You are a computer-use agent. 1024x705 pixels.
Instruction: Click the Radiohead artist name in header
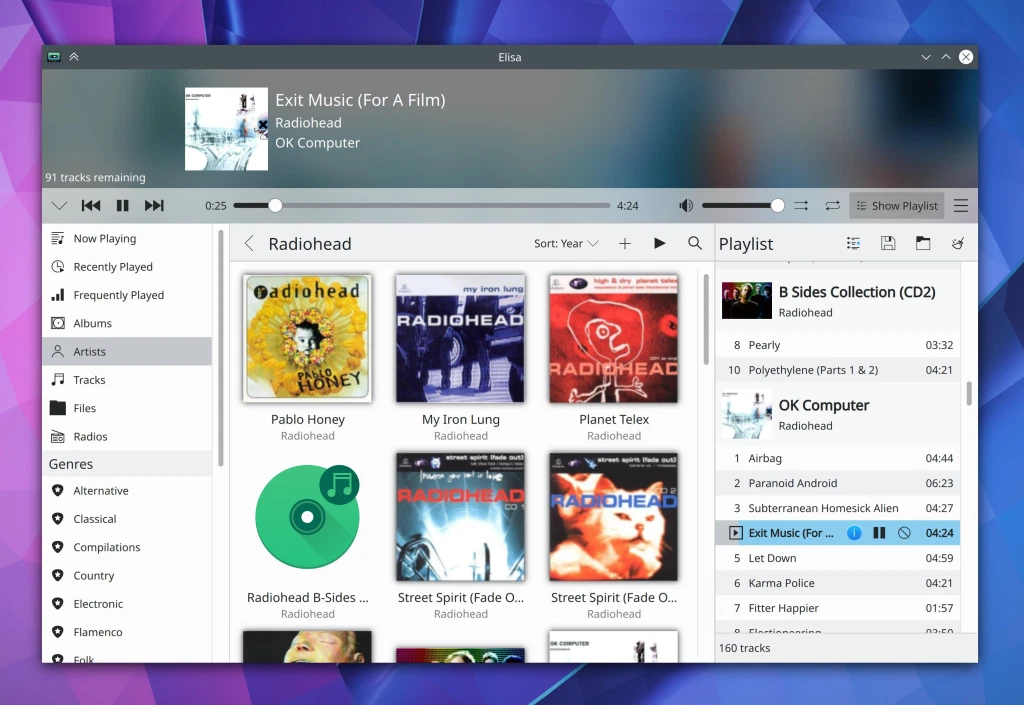tap(308, 123)
